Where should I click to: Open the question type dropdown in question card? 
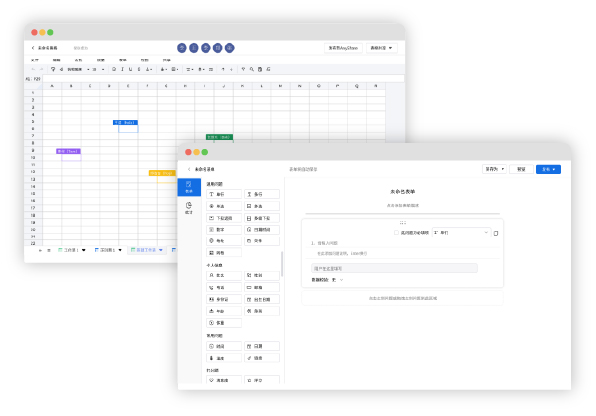pos(461,232)
